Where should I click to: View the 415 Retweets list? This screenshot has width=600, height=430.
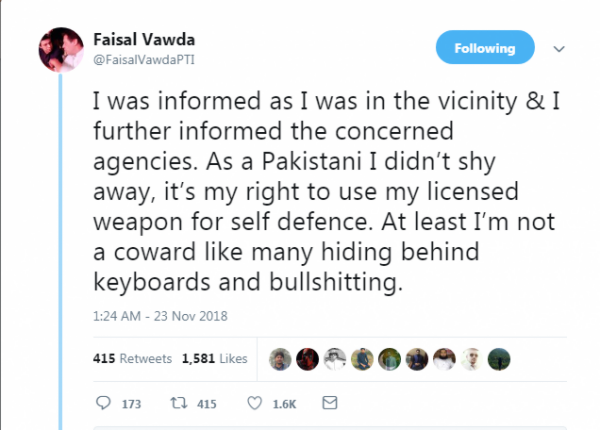132,358
